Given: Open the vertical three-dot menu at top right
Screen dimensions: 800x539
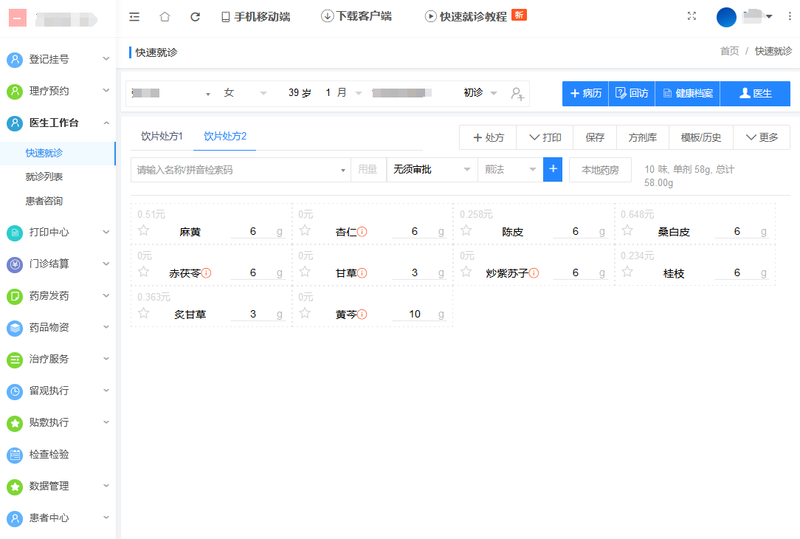Looking at the screenshot, I should [789, 16].
